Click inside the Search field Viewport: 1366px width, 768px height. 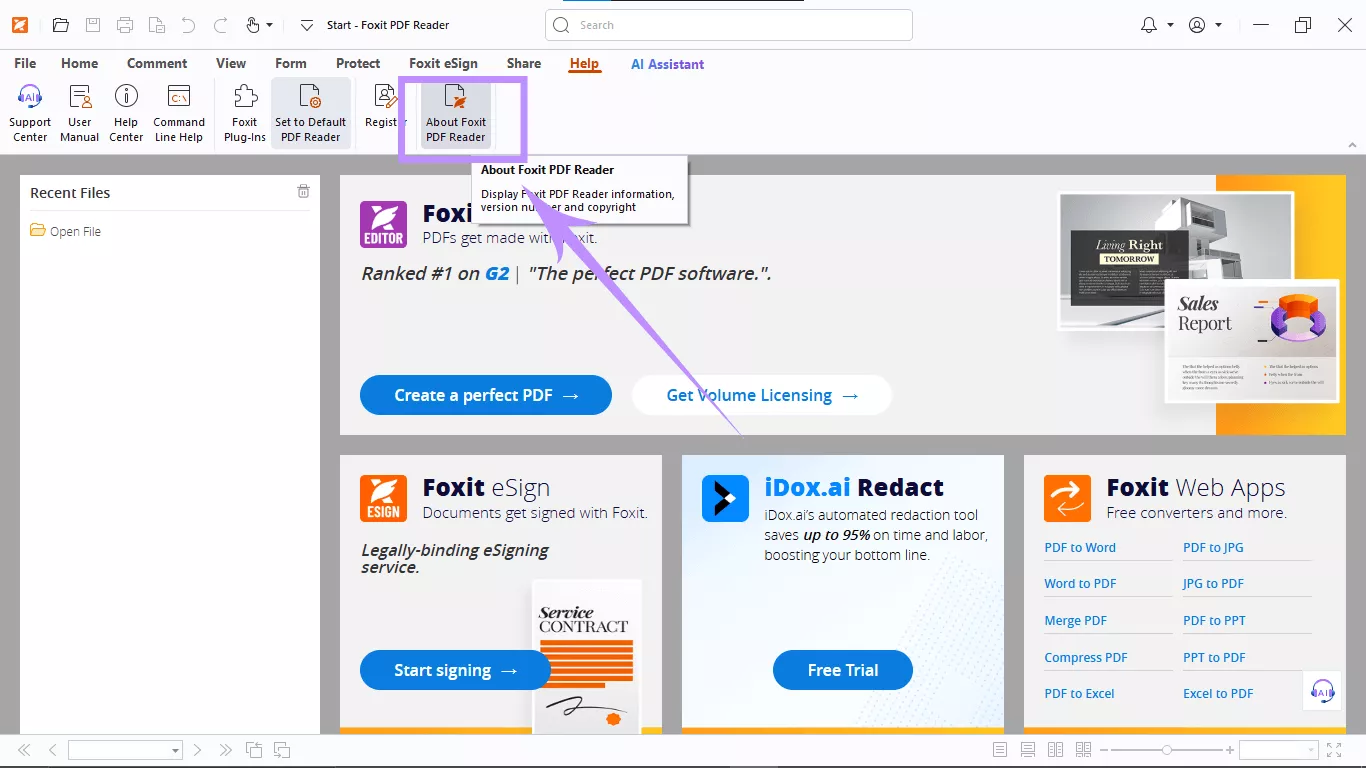(728, 25)
